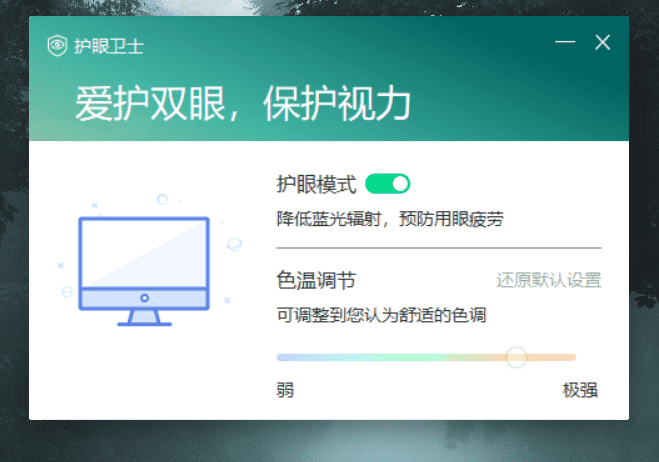Click the 爱护双眼，保护视力 banner text
This screenshot has width=659, height=462.
[x=243, y=103]
